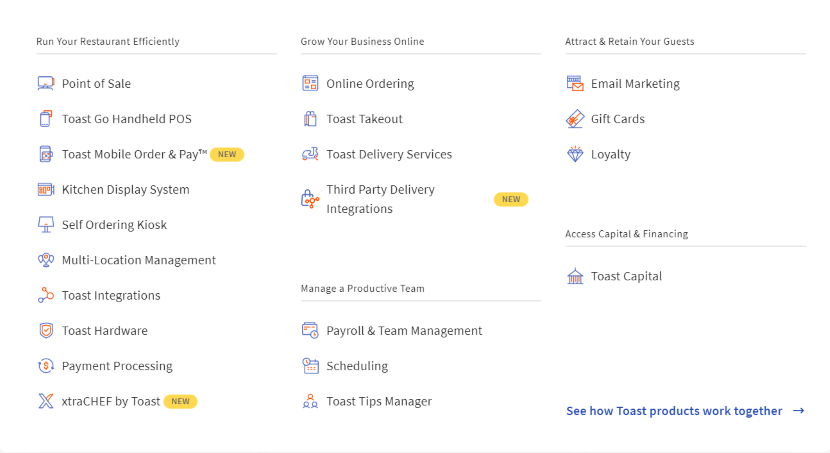Click the Kitchen Display System icon
830x453 pixels.
tap(45, 190)
